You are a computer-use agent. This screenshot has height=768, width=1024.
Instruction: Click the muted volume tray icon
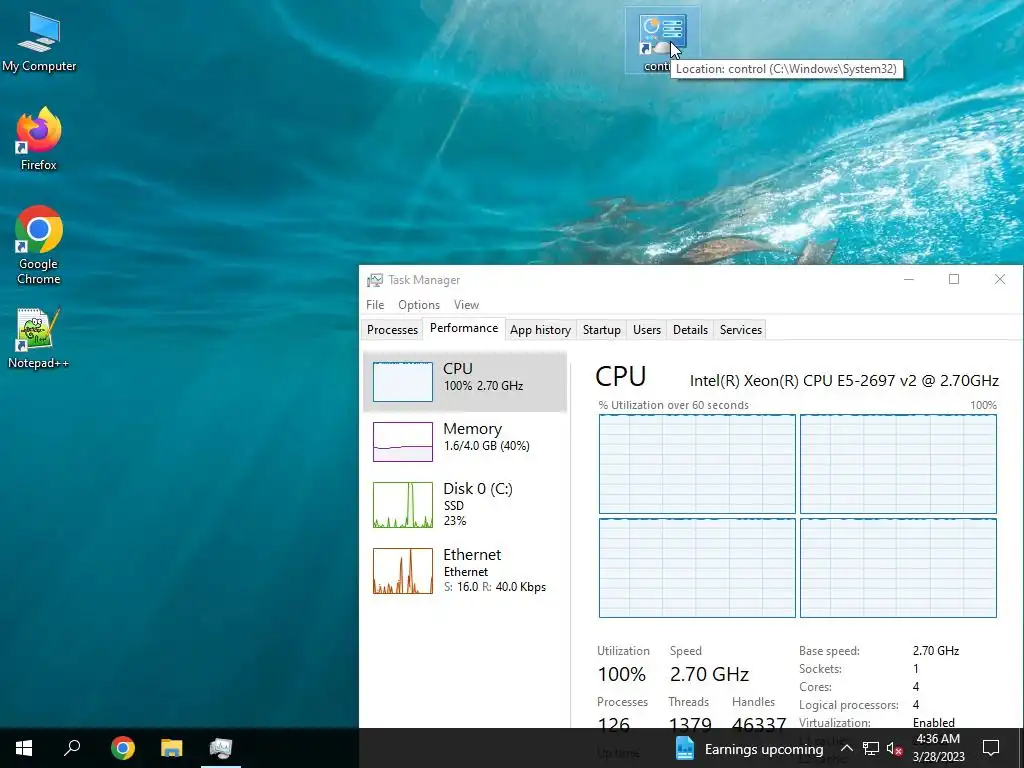point(894,748)
